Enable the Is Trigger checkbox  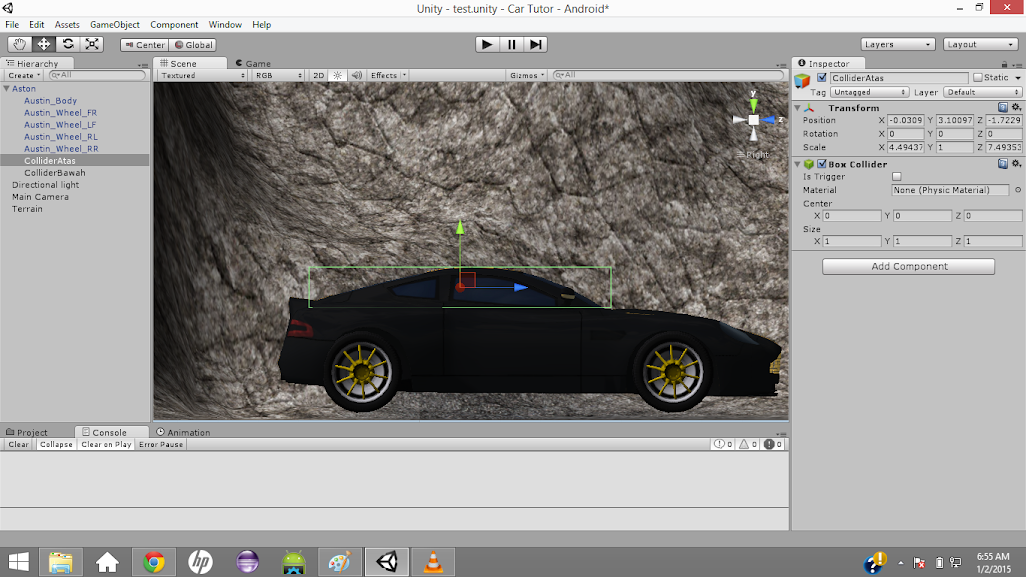tap(896, 177)
